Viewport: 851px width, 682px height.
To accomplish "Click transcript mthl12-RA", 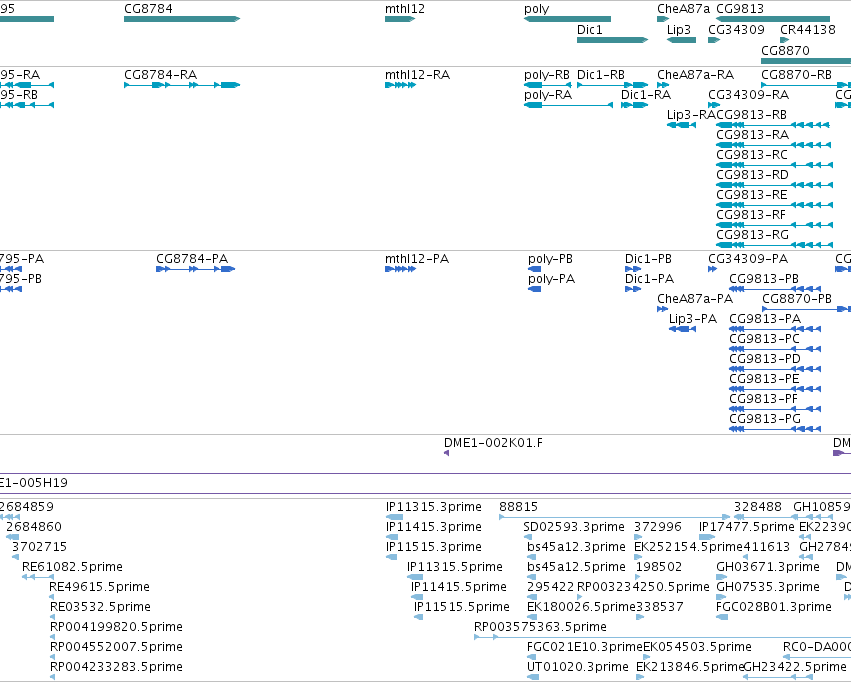I will pos(400,85).
